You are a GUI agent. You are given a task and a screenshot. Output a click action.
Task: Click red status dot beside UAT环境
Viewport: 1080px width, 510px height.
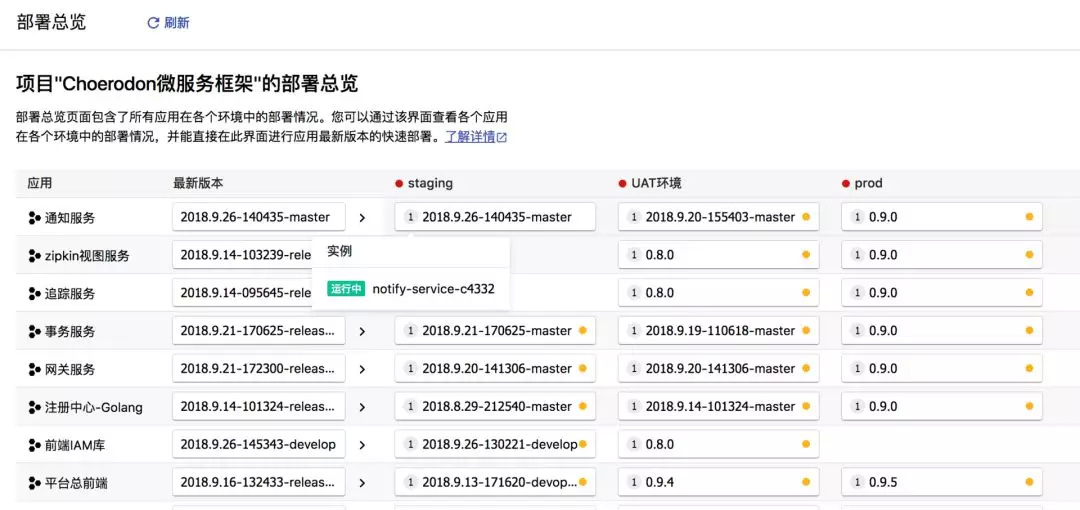pyautogui.click(x=622, y=183)
